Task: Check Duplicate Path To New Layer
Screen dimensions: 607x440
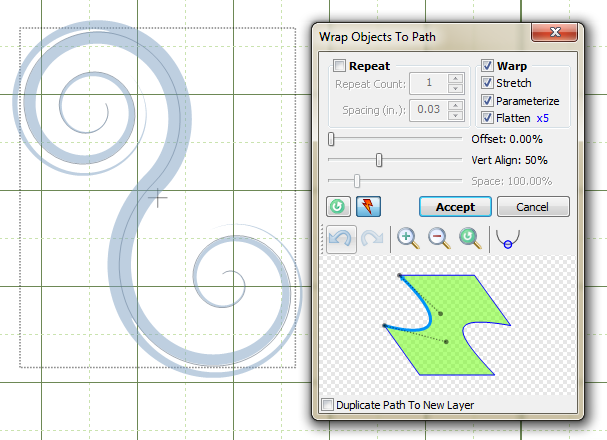Action: [327, 405]
